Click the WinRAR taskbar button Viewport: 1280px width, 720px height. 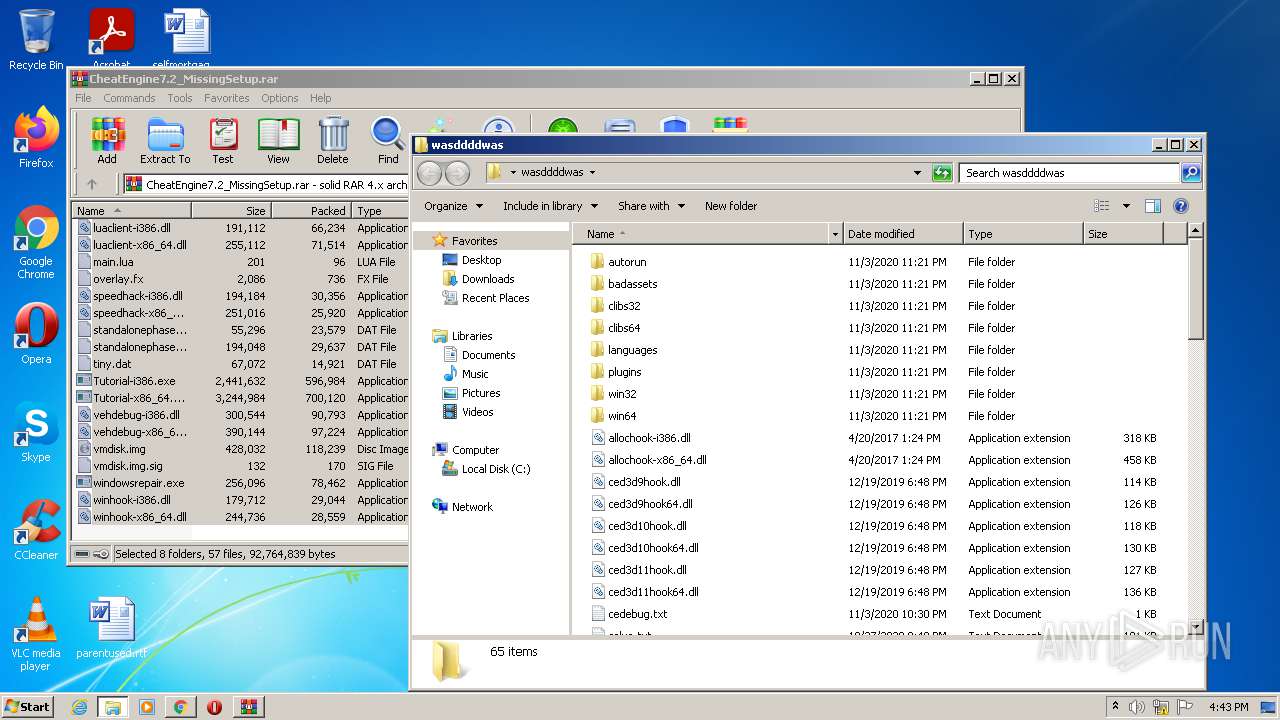pyautogui.click(x=248, y=707)
